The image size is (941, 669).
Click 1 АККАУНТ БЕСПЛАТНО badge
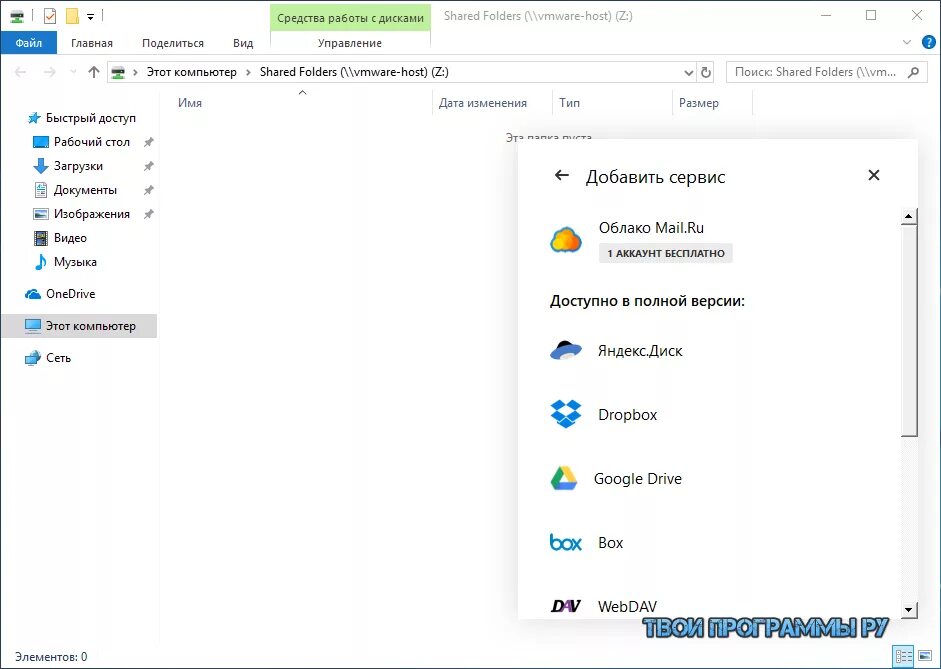click(666, 253)
